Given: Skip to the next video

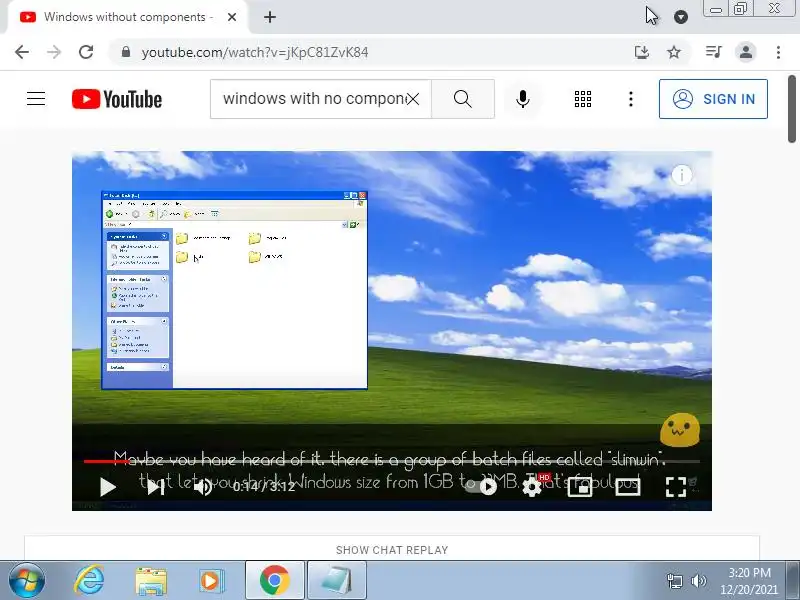Looking at the screenshot, I should pyautogui.click(x=155, y=487).
